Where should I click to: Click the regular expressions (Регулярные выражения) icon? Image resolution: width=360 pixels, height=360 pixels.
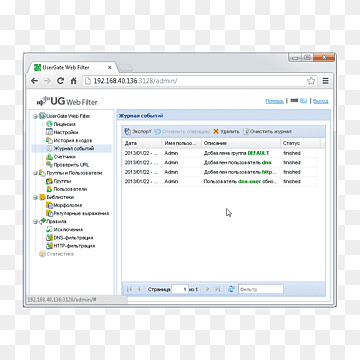point(49,213)
